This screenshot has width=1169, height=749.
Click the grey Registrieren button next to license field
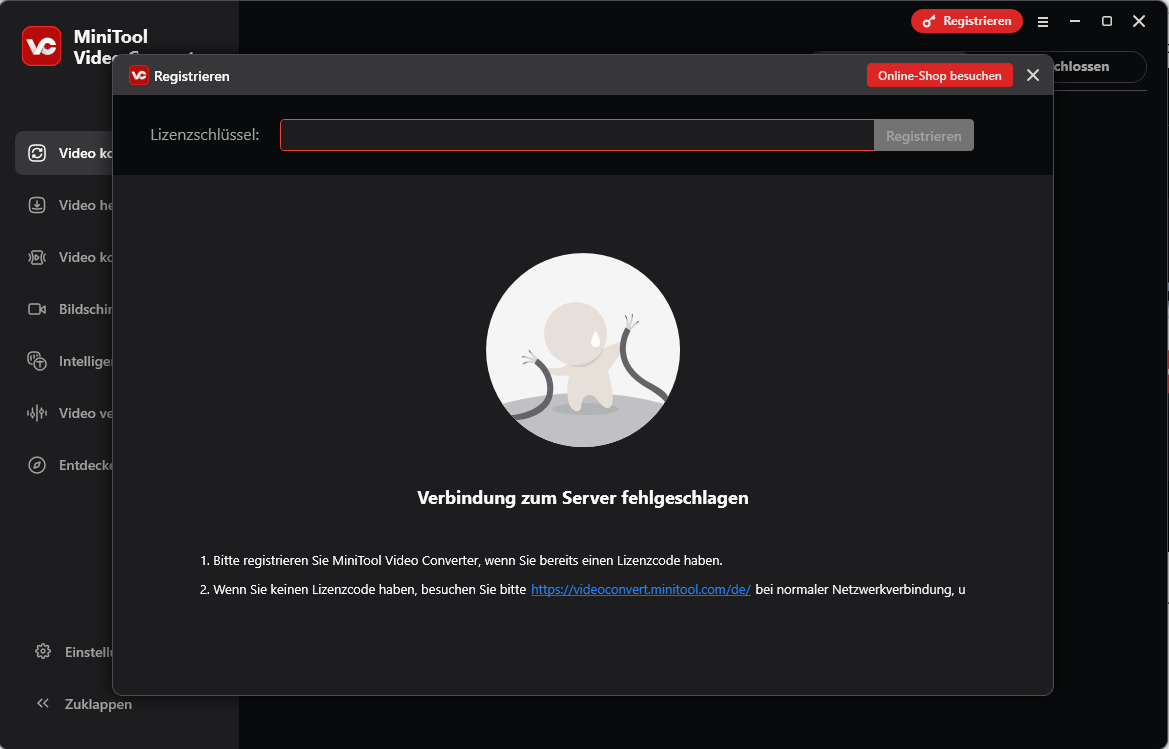click(x=924, y=135)
